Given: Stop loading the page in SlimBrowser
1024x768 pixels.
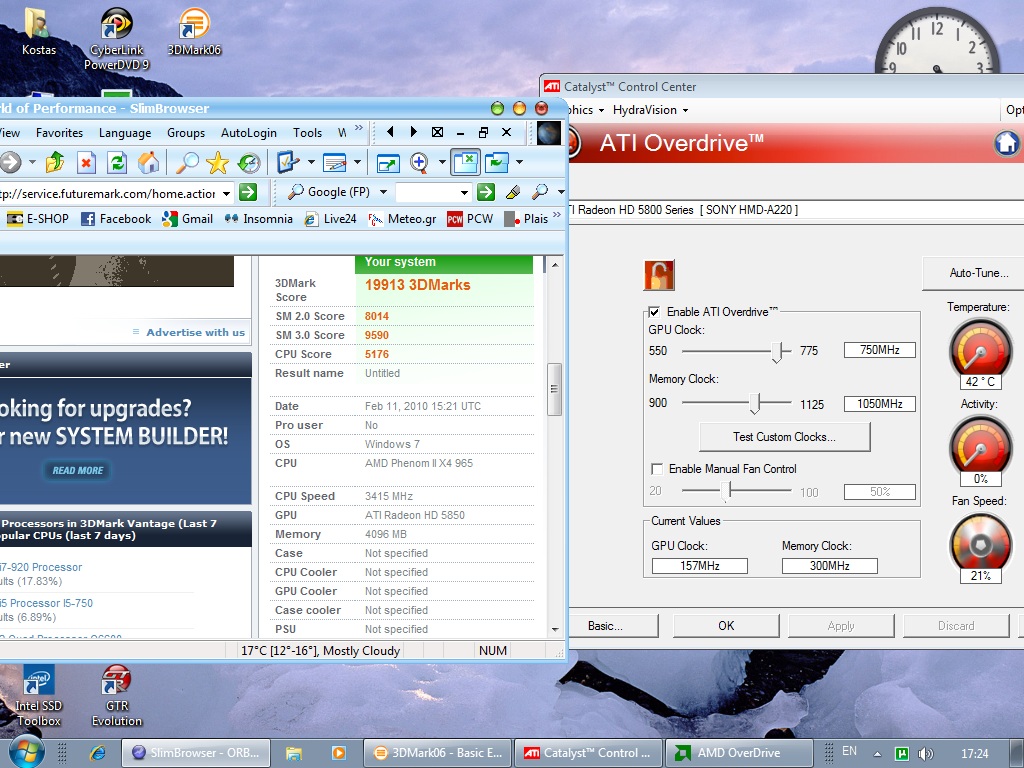Looking at the screenshot, I should point(86,162).
